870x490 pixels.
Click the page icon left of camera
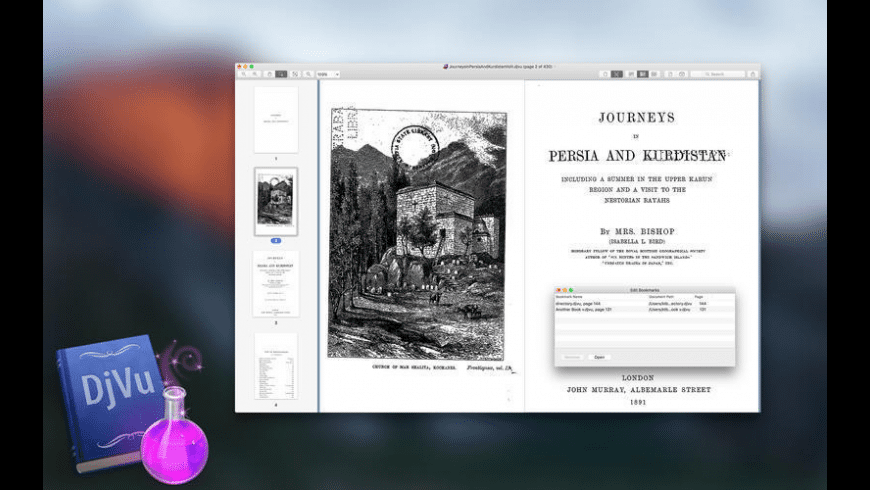670,74
